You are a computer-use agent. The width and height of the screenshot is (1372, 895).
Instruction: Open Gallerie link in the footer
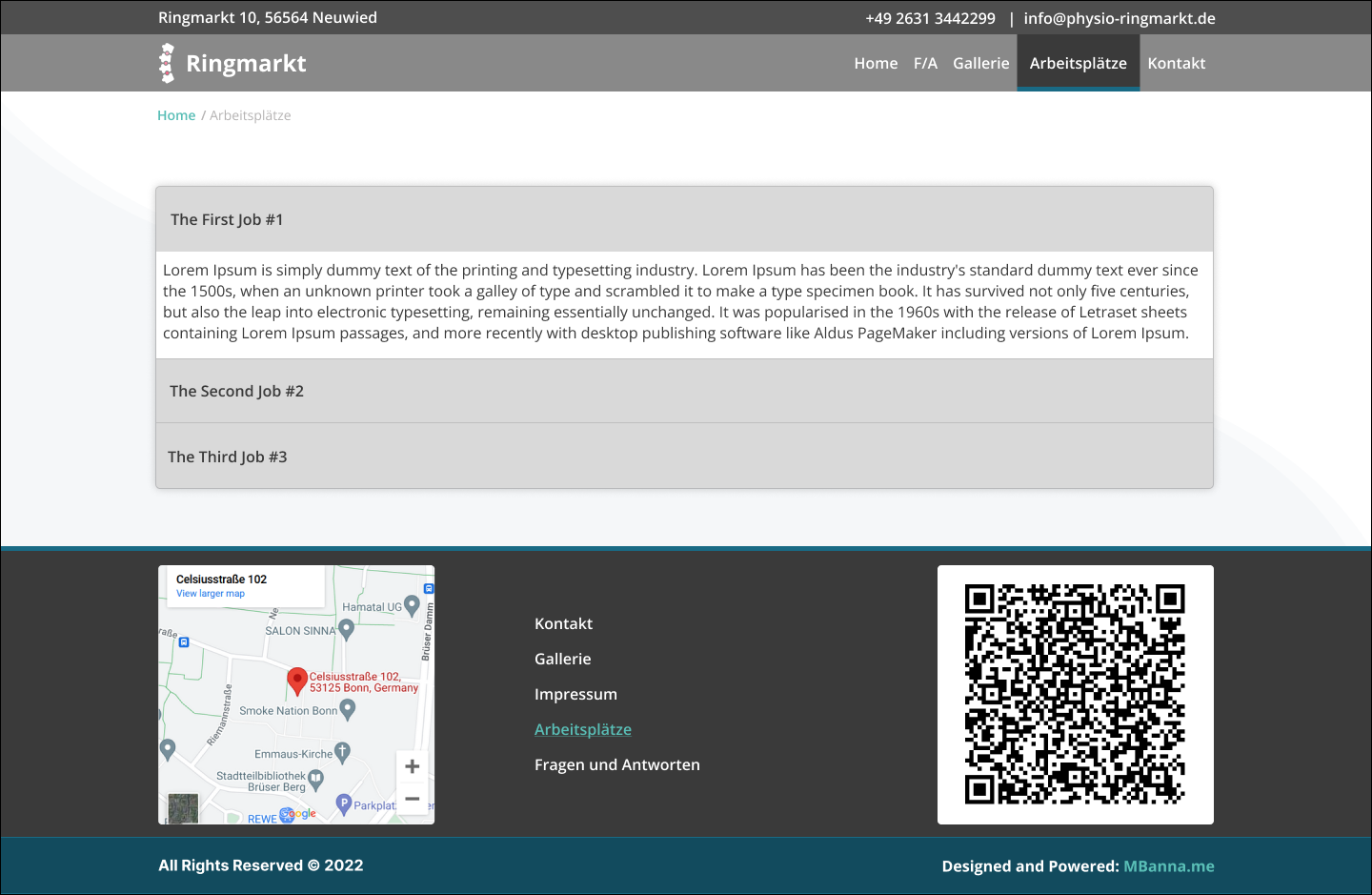563,659
